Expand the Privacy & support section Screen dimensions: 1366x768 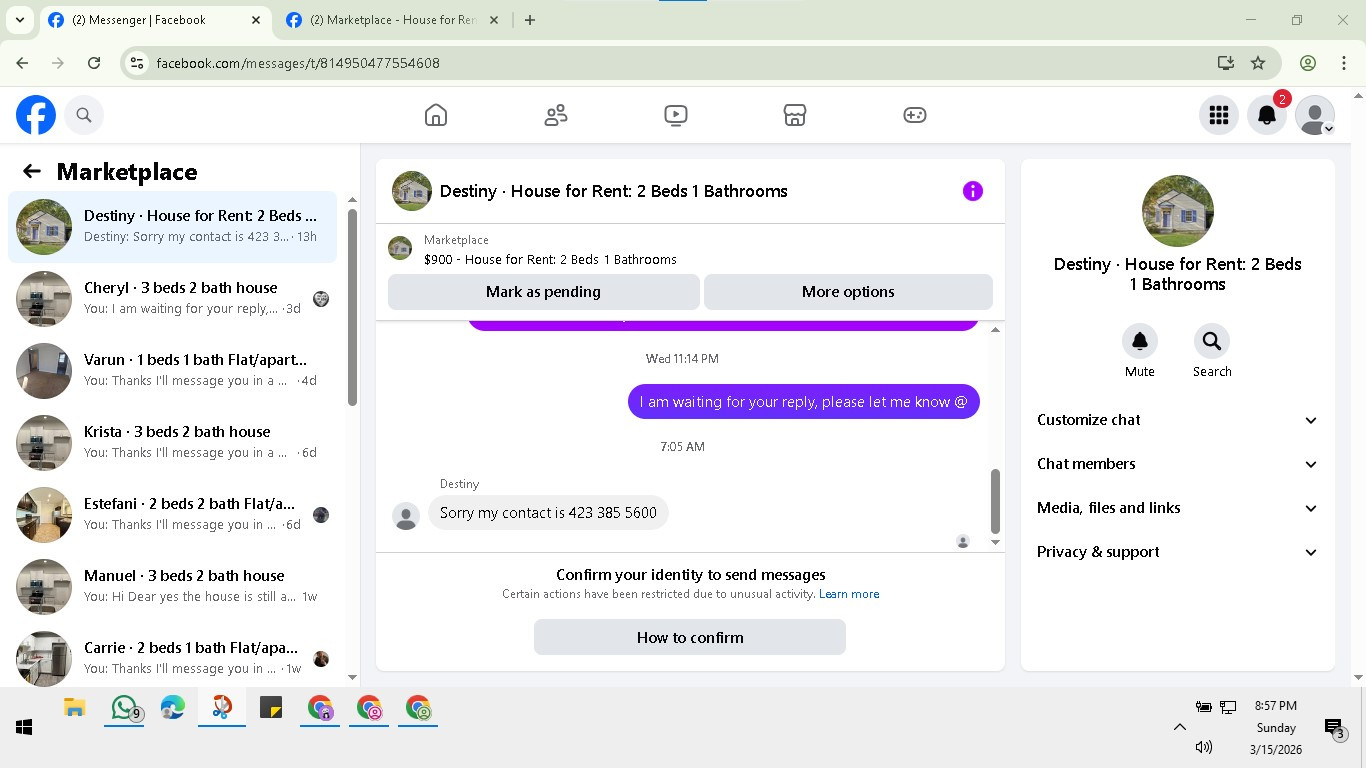pyautogui.click(x=1178, y=552)
